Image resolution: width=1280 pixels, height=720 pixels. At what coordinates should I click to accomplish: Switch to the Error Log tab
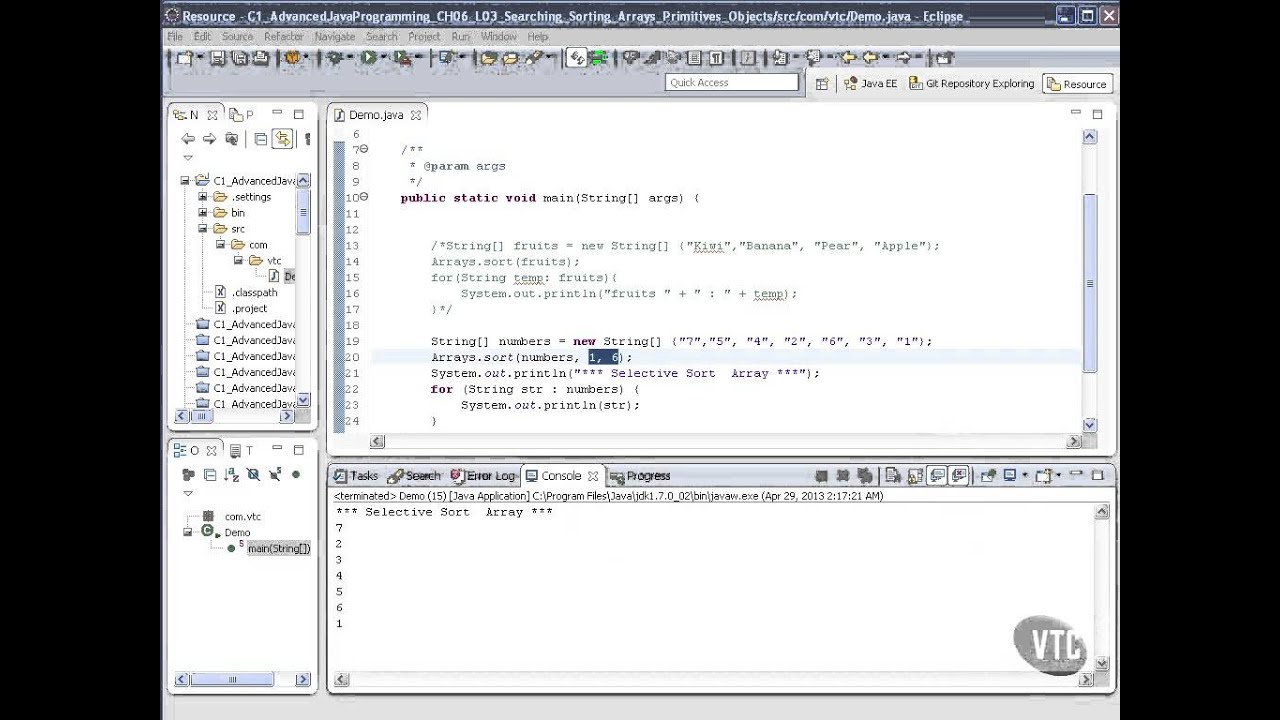(x=483, y=476)
